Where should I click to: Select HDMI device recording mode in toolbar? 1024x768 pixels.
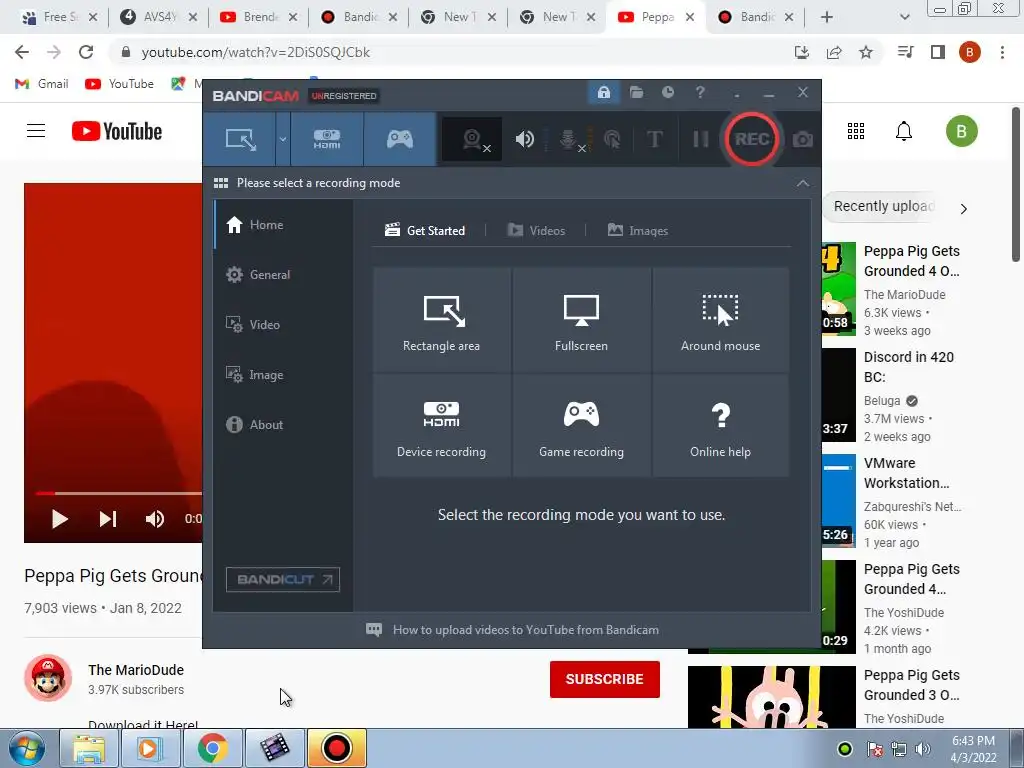tap(327, 139)
